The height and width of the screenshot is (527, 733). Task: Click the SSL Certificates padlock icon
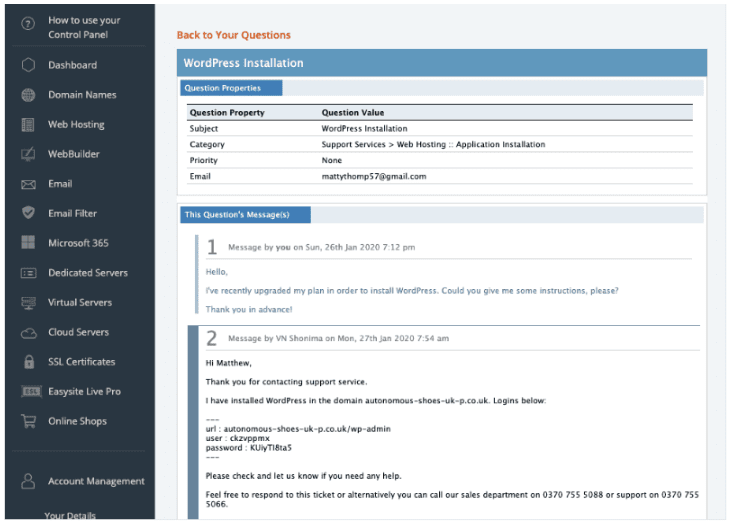(x=29, y=361)
